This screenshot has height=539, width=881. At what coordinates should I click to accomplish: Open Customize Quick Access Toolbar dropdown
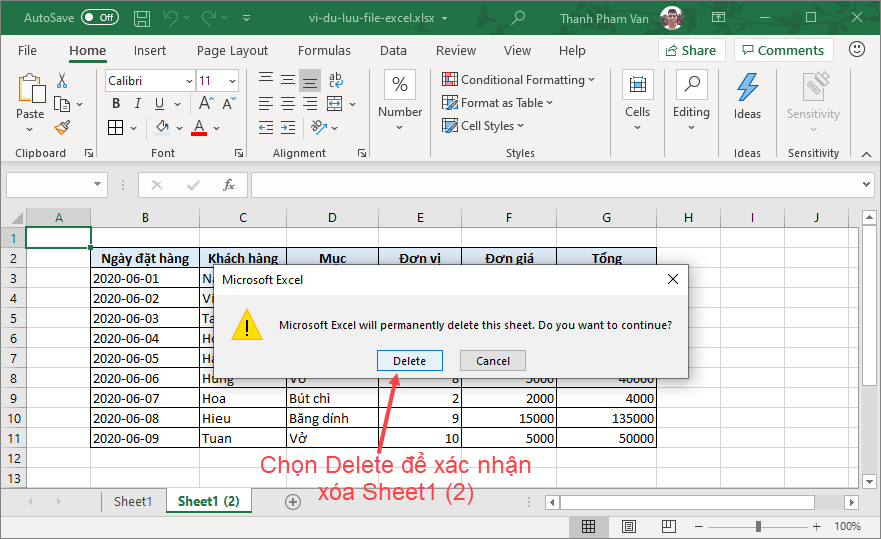[246, 19]
